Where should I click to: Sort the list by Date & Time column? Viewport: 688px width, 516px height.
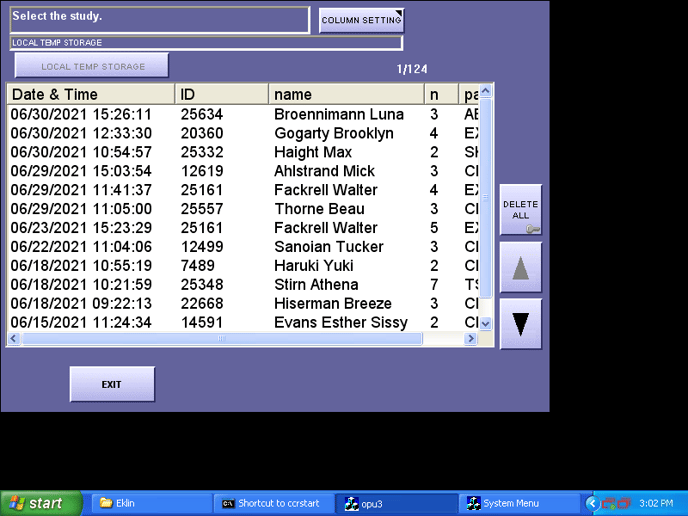click(90, 94)
